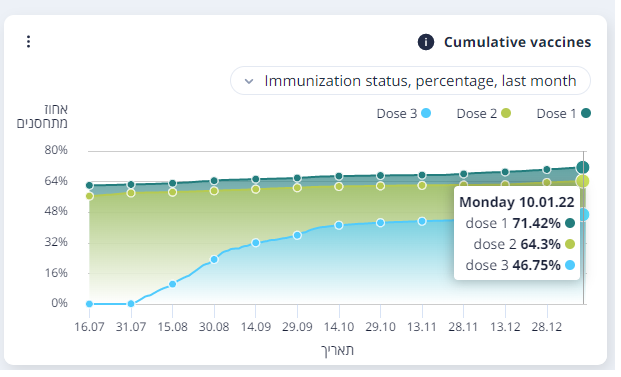Open the three-dot options menu

pyautogui.click(x=28, y=42)
